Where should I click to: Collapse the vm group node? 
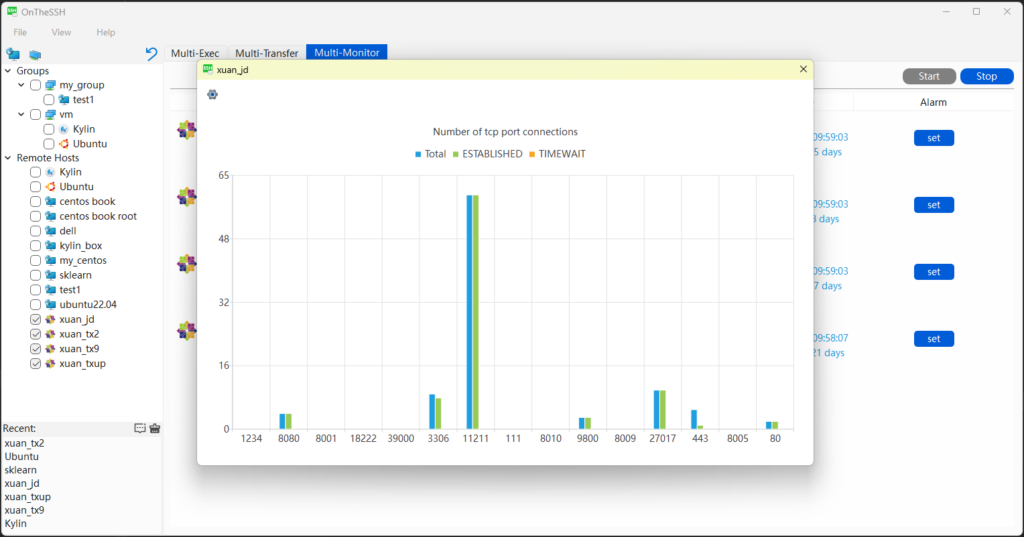[22, 114]
